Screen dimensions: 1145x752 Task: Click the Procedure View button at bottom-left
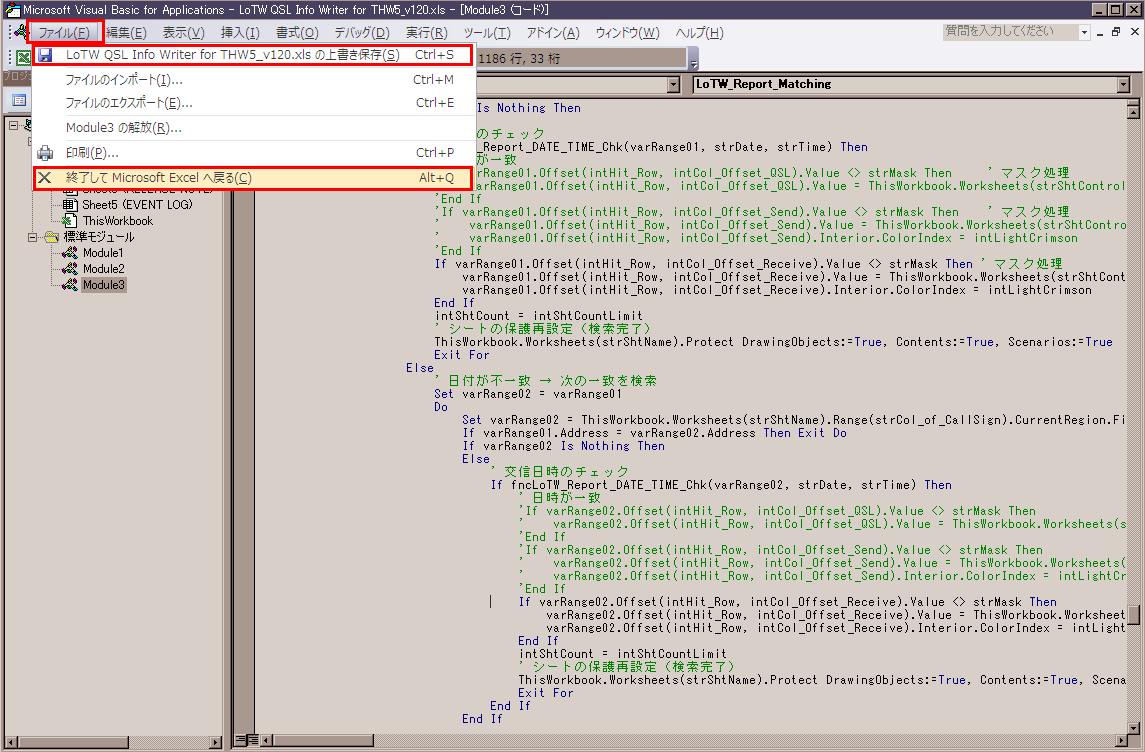tap(240, 740)
